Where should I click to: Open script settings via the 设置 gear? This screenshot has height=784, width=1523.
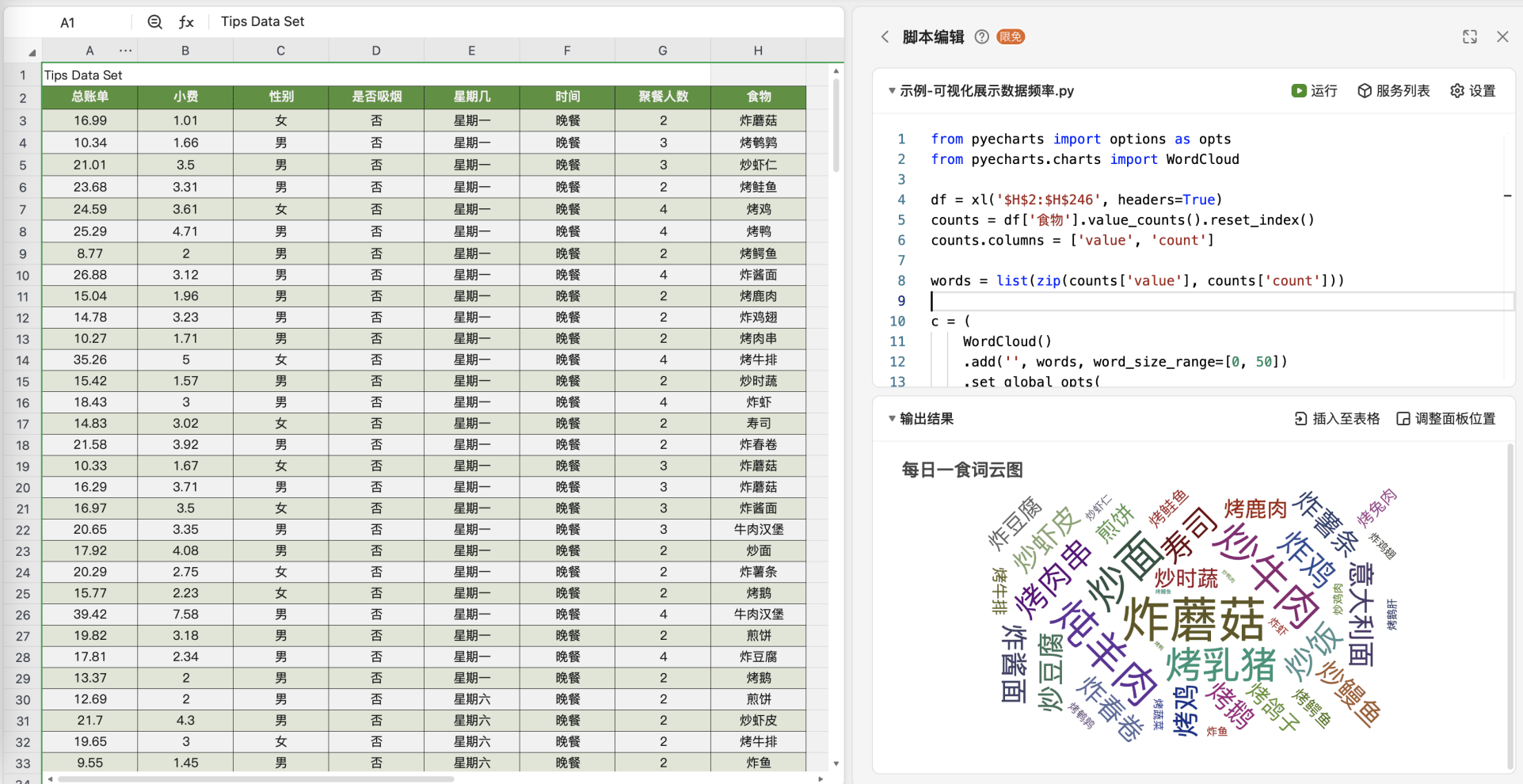[1472, 90]
